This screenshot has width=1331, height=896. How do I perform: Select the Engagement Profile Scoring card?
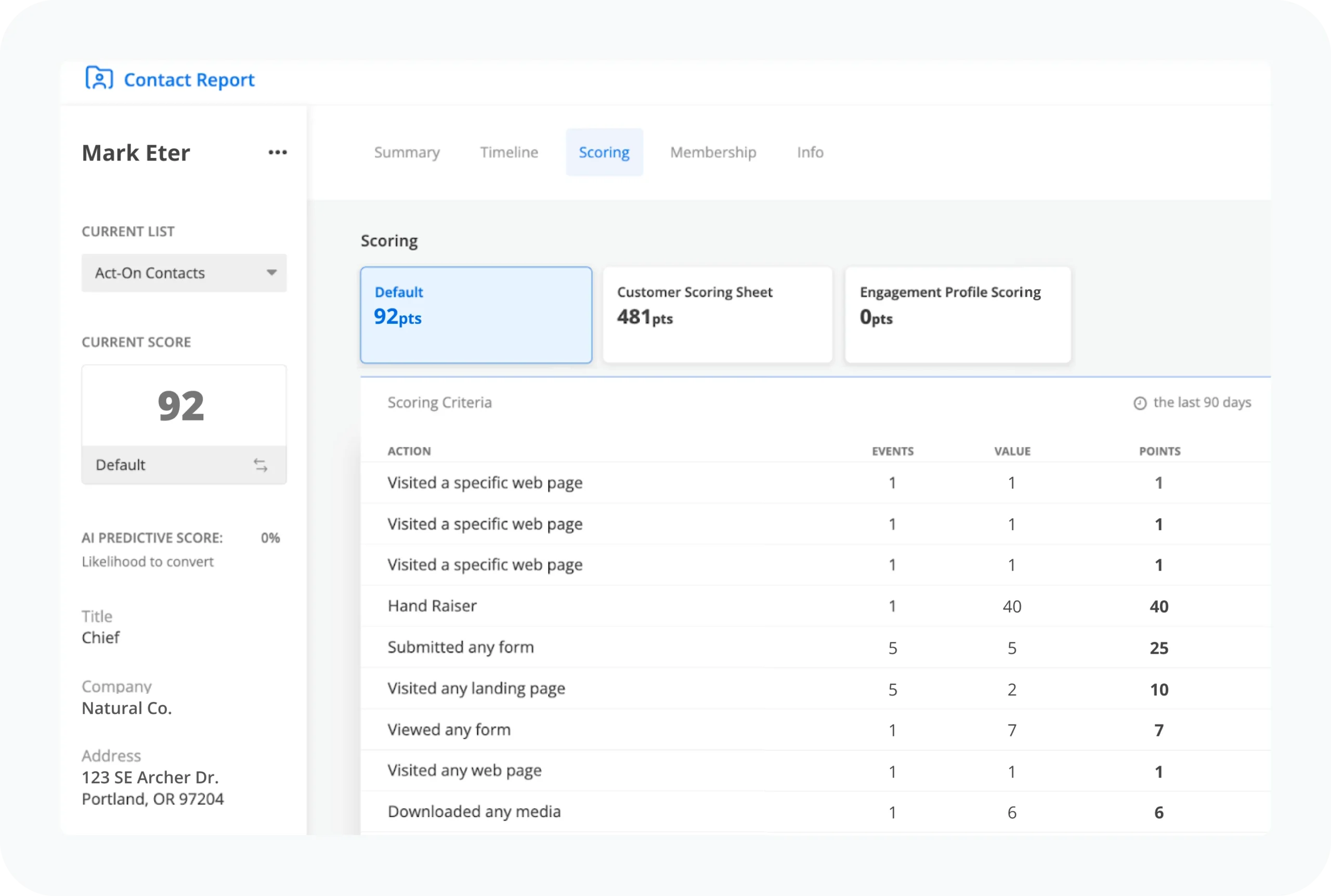point(957,314)
